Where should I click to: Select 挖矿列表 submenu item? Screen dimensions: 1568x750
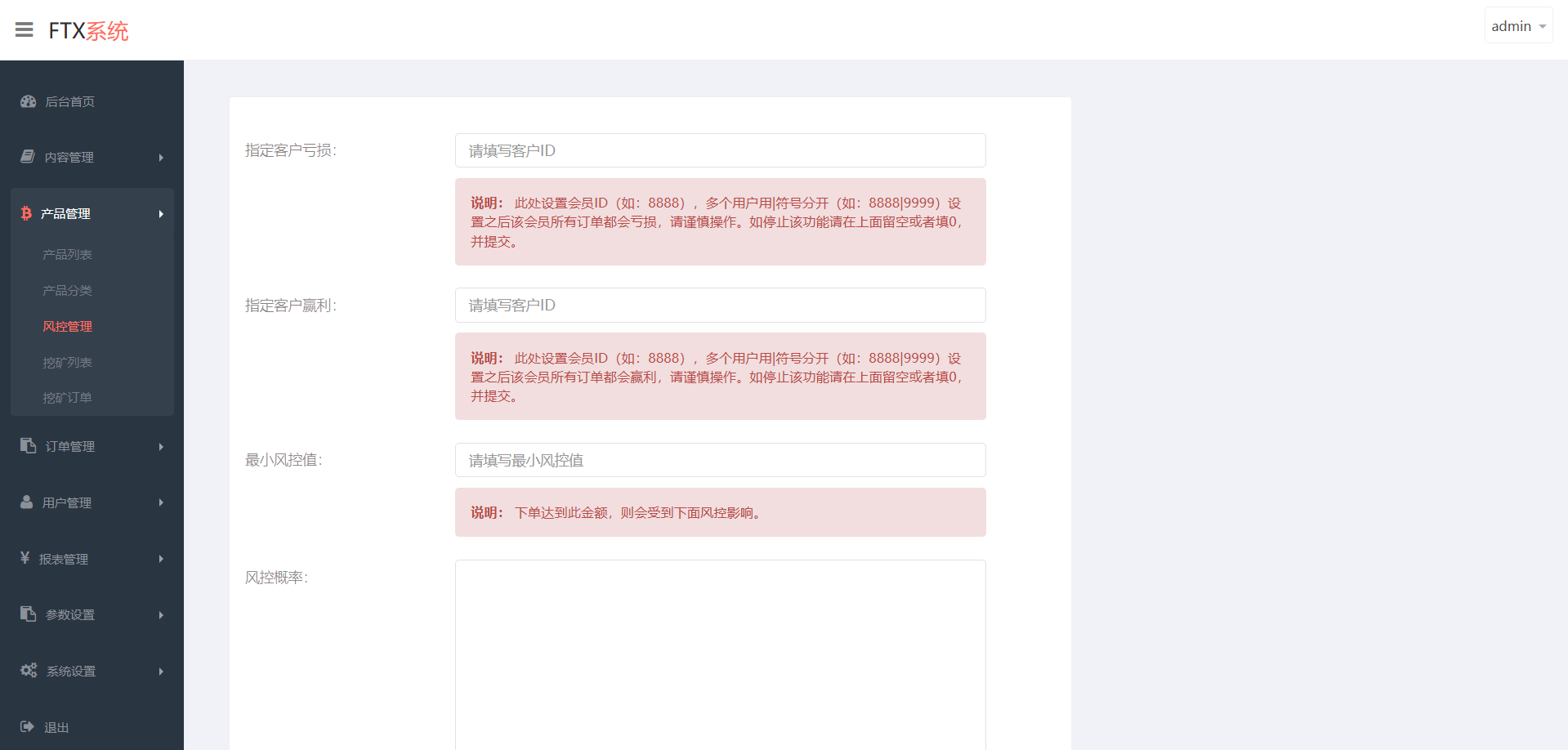pos(67,363)
